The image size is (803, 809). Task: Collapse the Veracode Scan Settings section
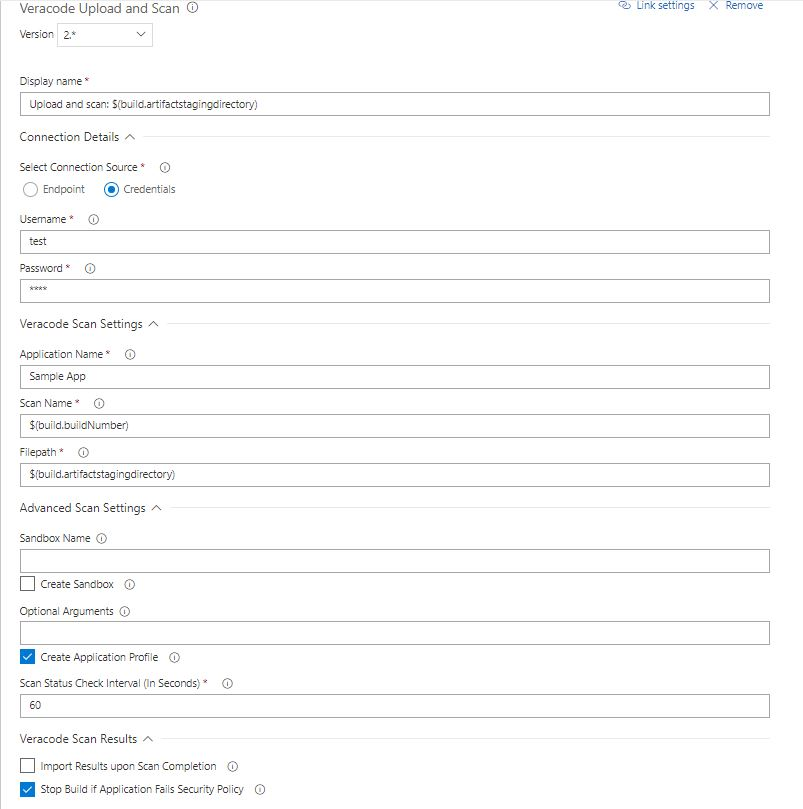(153, 324)
